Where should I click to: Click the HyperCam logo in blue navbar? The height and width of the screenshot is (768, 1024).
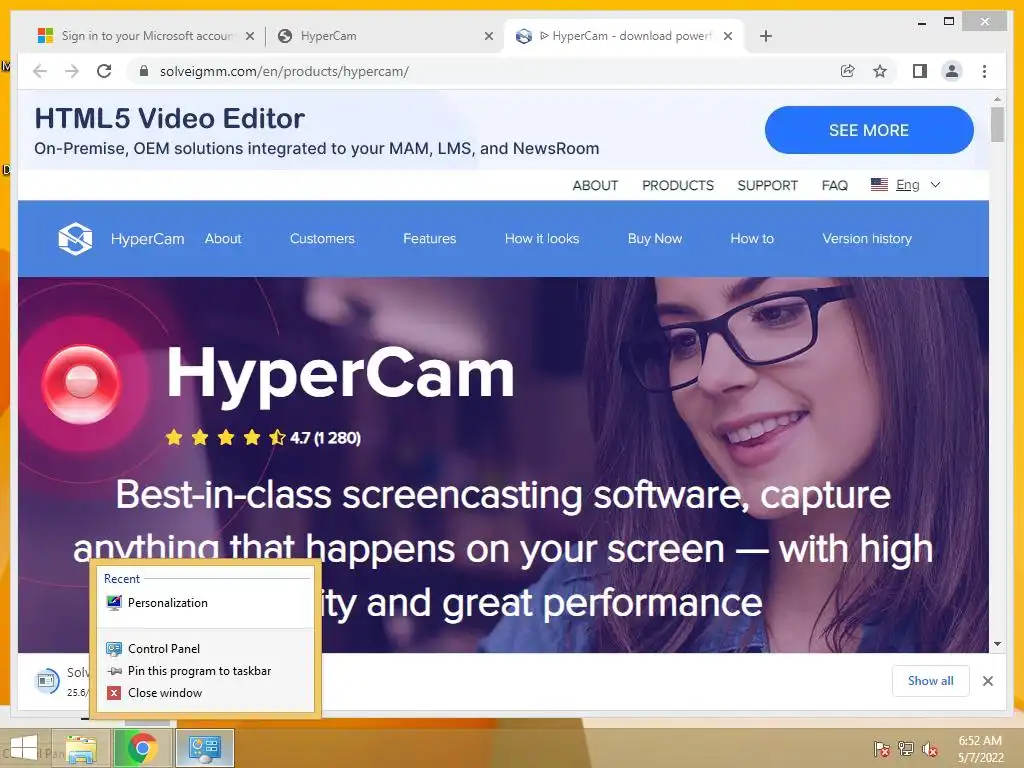[x=75, y=238]
